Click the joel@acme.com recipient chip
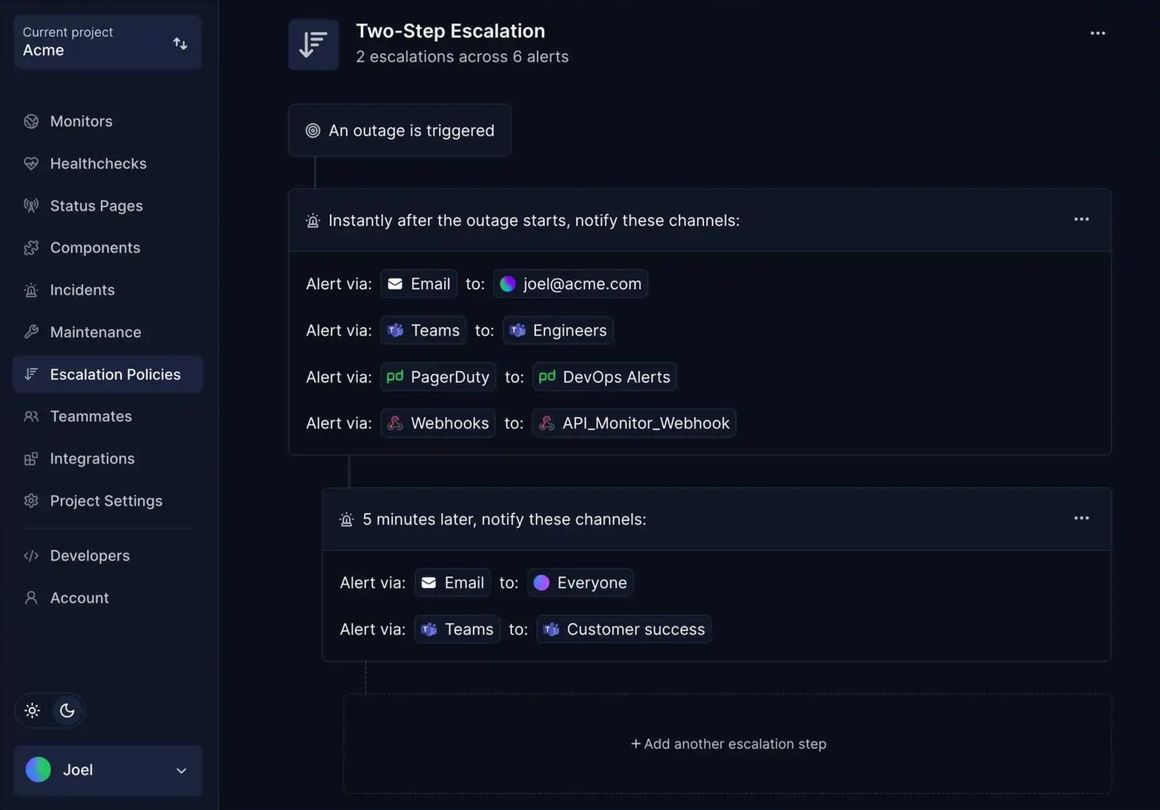The width and height of the screenshot is (1160, 810). point(570,284)
